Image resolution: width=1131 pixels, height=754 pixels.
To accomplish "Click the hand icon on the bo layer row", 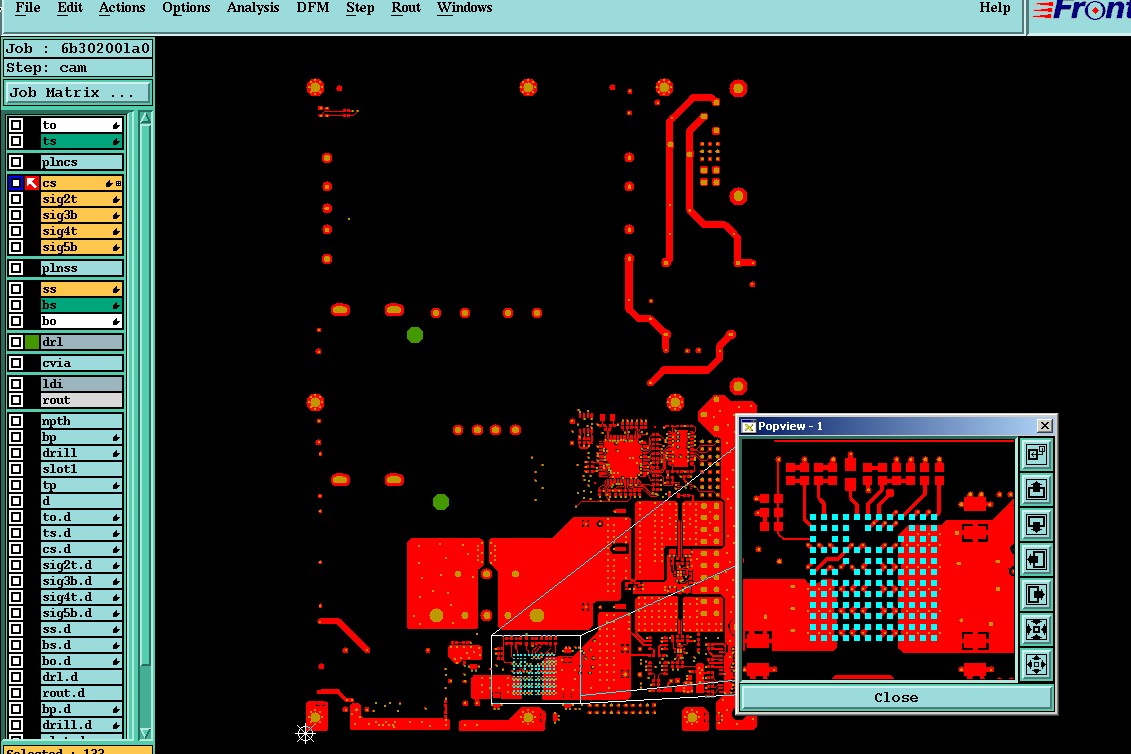I will coord(115,322).
